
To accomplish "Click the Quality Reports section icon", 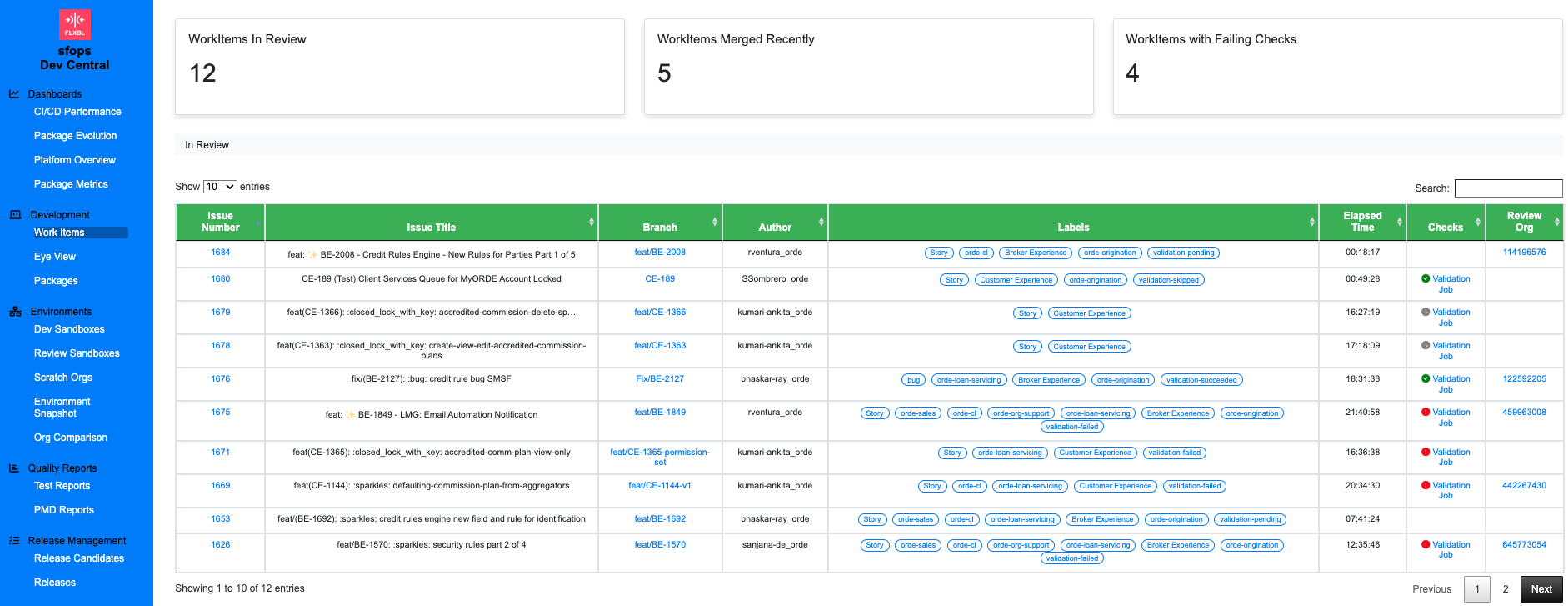I will click(14, 468).
